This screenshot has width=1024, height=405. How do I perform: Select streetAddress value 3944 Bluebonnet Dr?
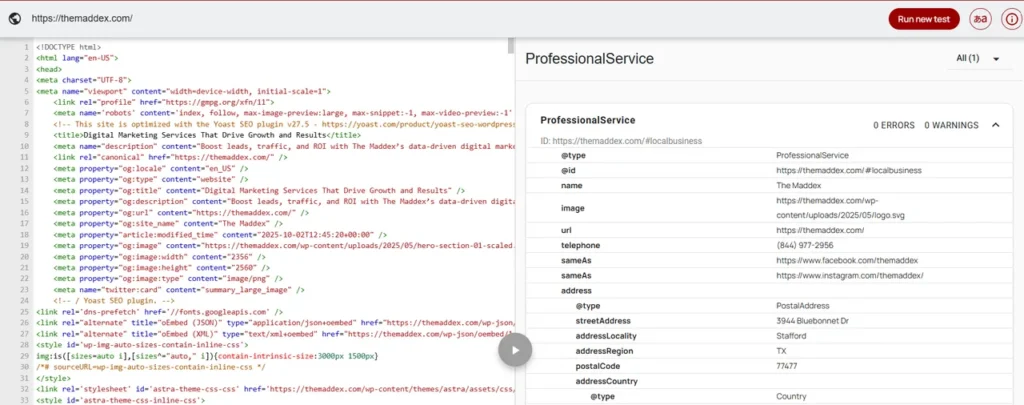click(812, 321)
